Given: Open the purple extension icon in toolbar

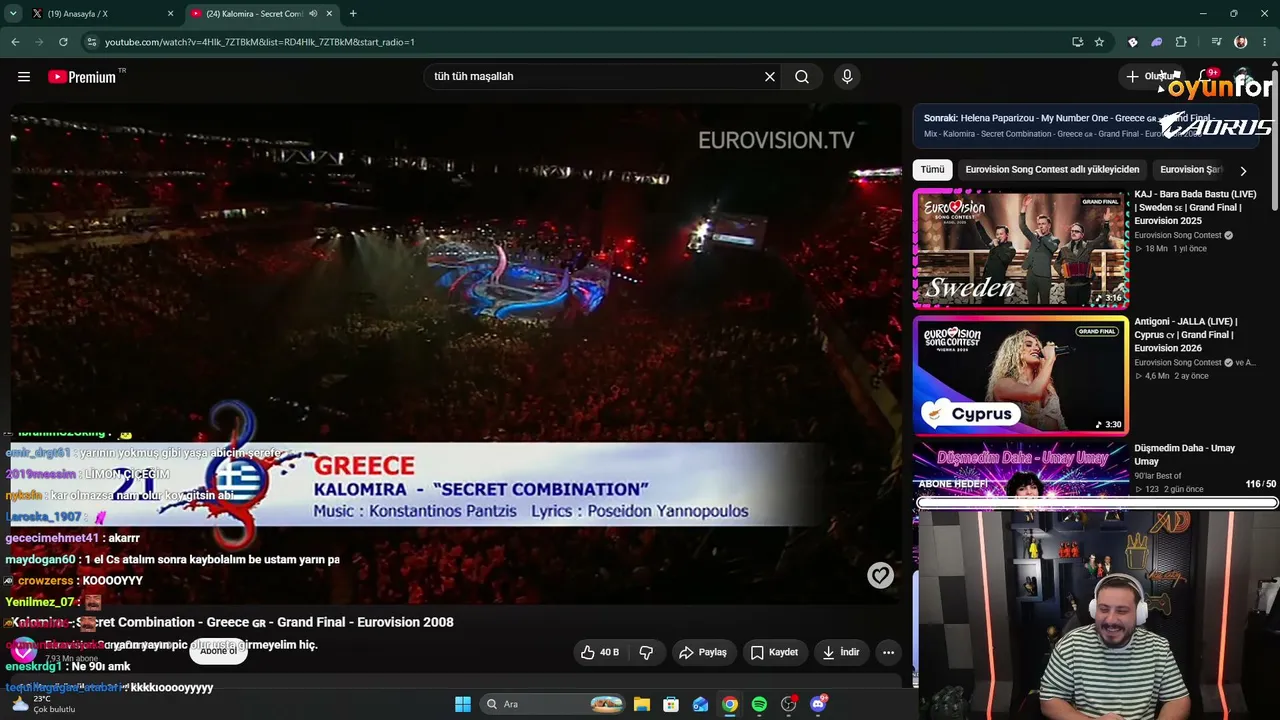Looking at the screenshot, I should (x=1157, y=42).
